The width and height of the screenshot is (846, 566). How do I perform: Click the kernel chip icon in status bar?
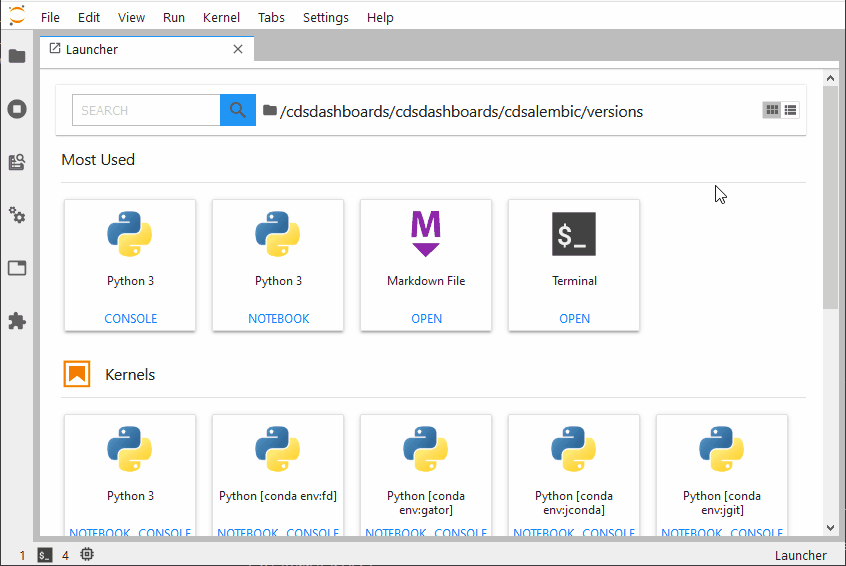[87, 554]
